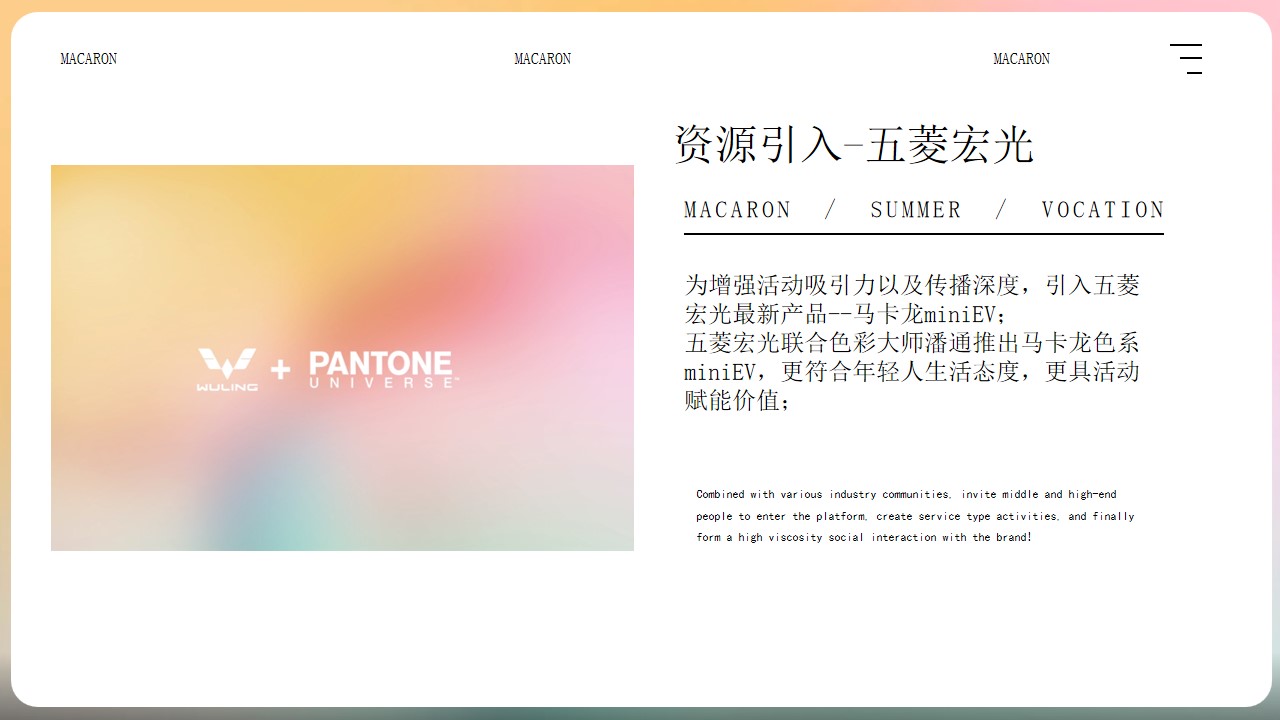Click the word VOCATION in the subtitle
Viewport: 1280px width, 720px height.
point(1103,210)
